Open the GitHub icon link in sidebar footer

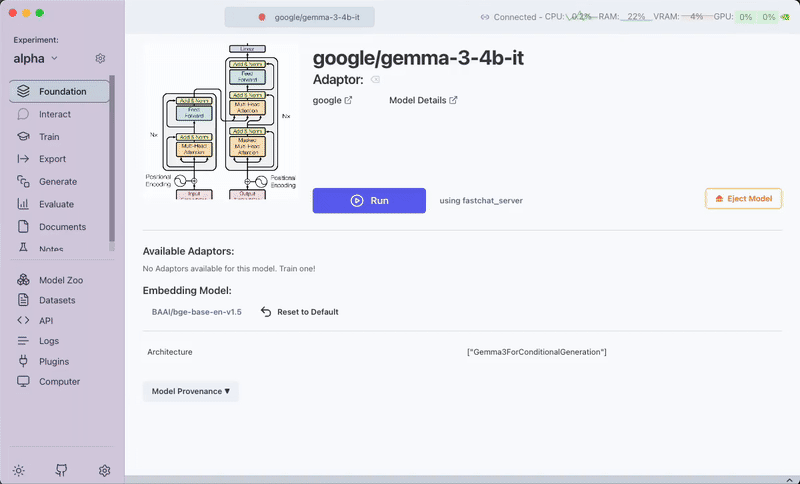61,470
